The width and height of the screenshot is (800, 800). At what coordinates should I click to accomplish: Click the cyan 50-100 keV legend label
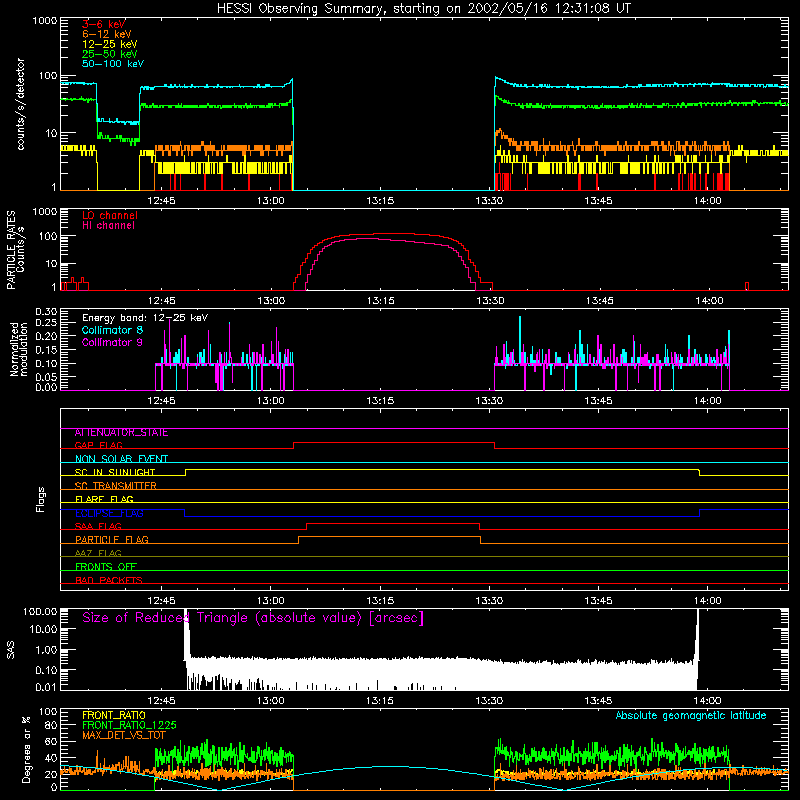point(113,64)
